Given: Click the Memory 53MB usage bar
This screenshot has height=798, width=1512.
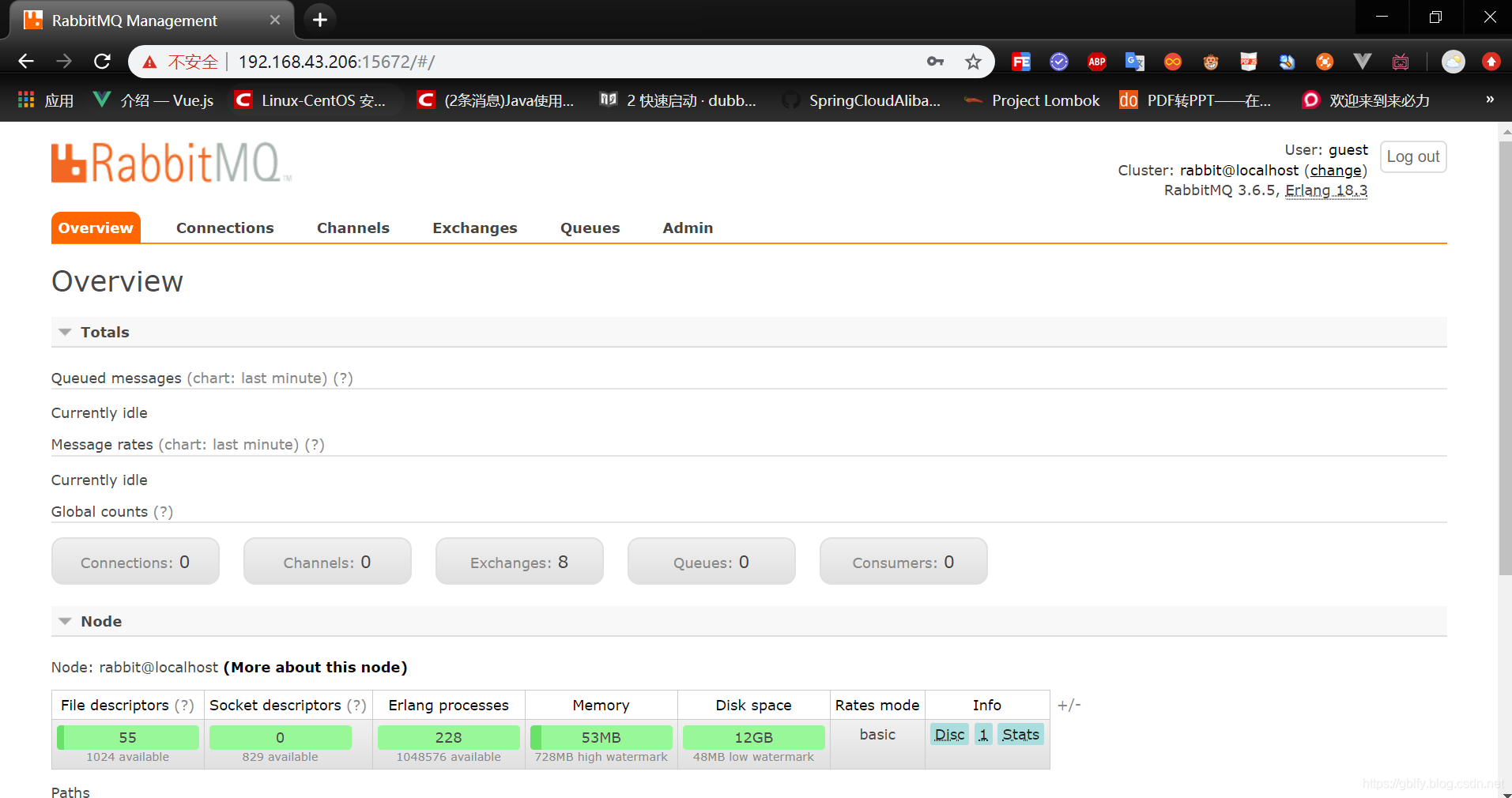Looking at the screenshot, I should coord(601,737).
